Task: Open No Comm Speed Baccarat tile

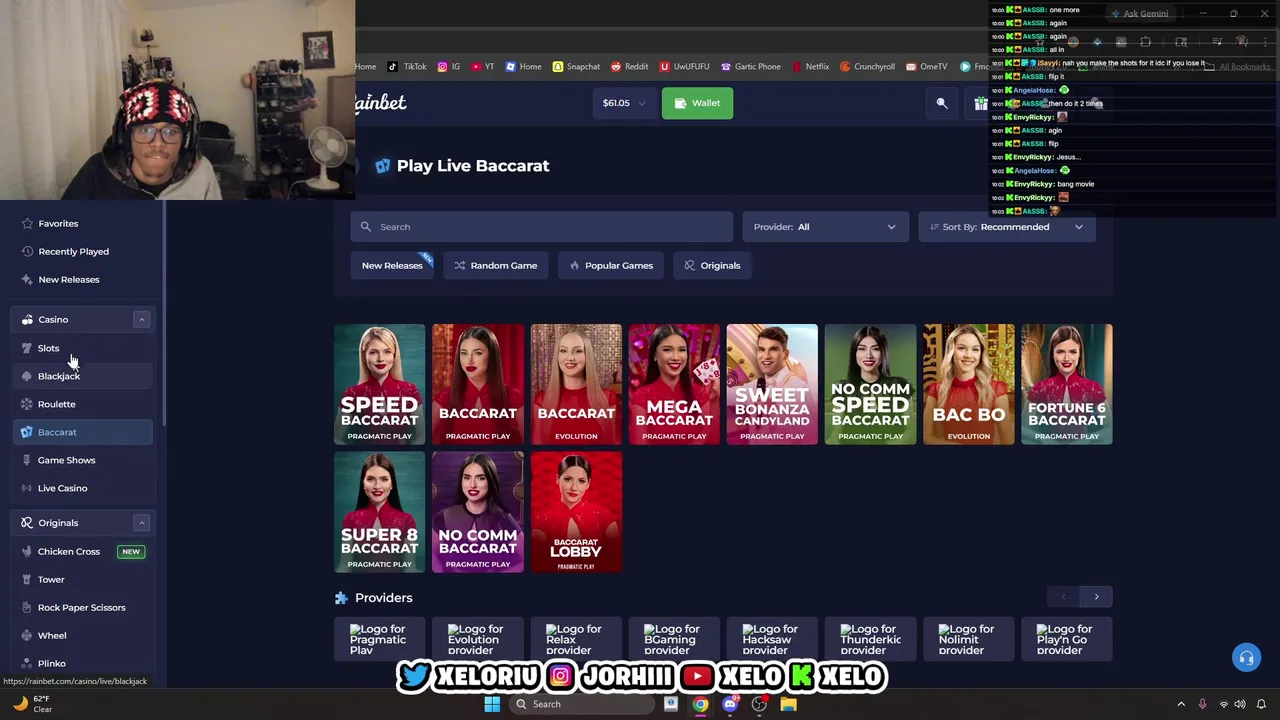Action: [870, 384]
